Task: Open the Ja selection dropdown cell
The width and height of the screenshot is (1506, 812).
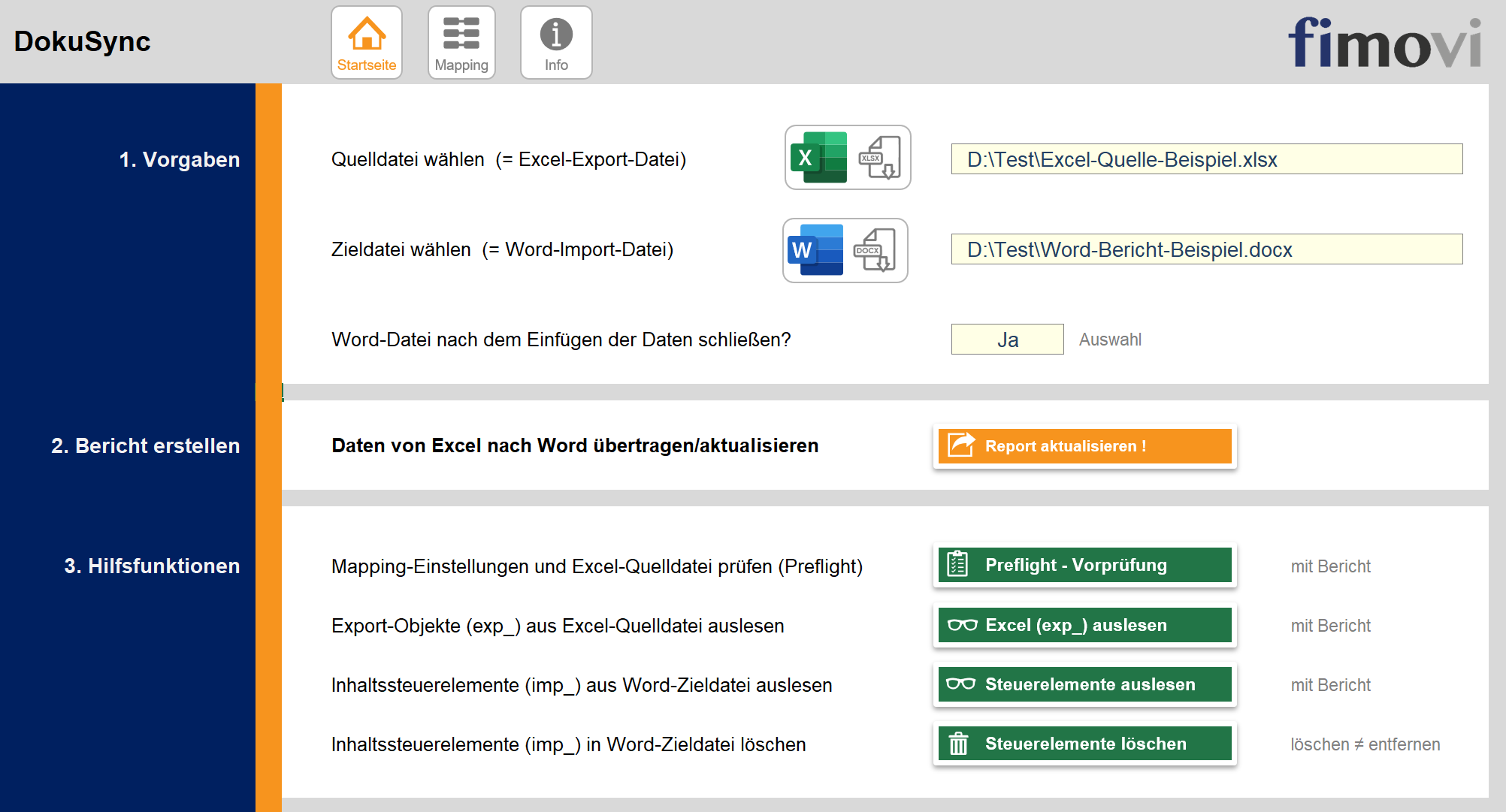Action: click(x=1007, y=340)
